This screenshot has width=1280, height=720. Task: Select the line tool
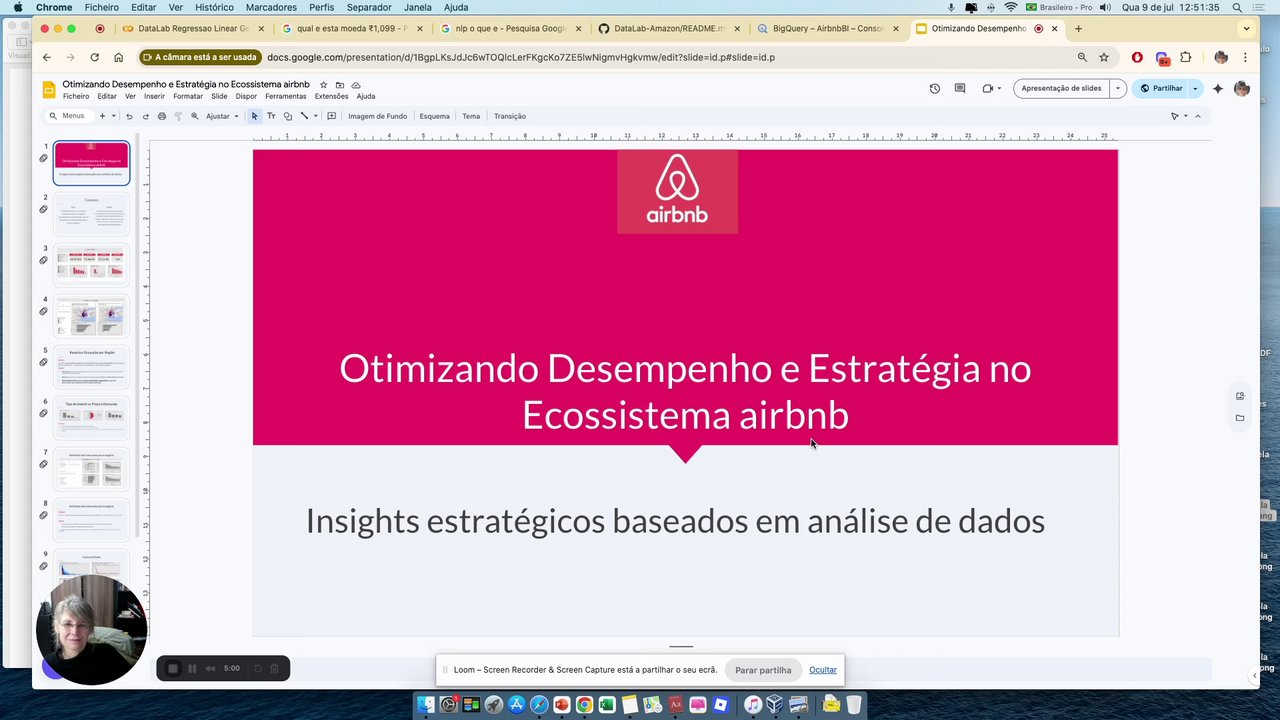[304, 116]
